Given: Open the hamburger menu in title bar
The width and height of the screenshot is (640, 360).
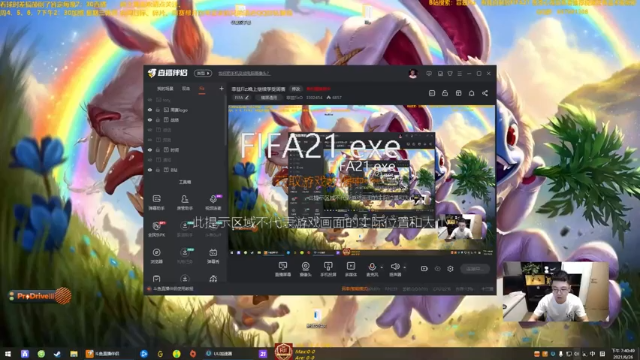Looking at the screenshot, I should (460, 73).
